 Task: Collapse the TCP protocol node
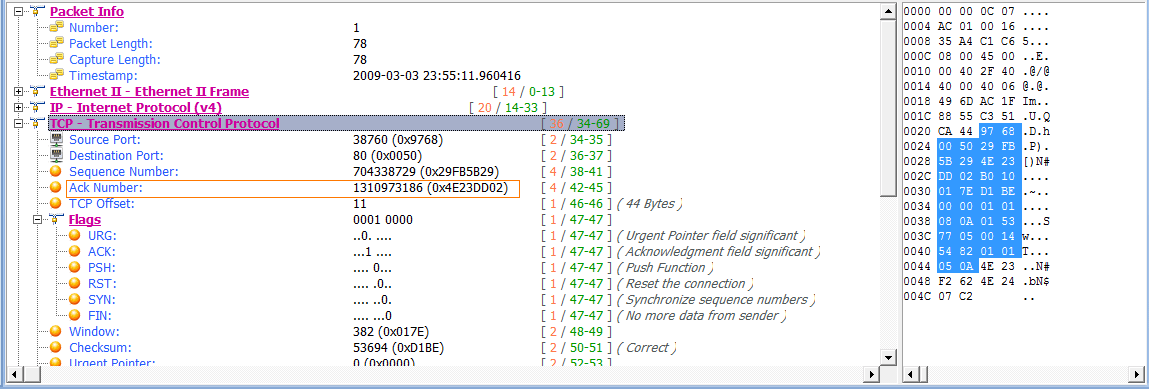(18, 123)
